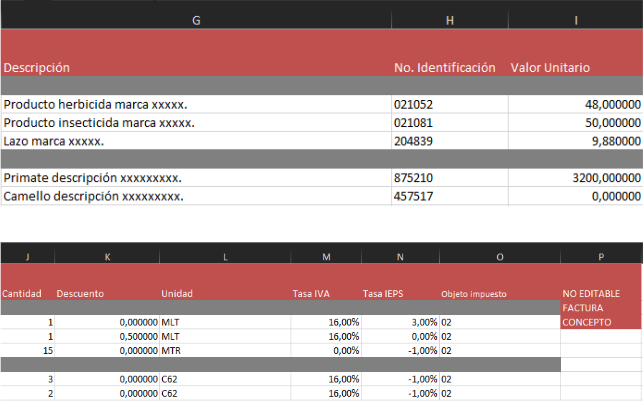Click the 'NO EDITABLE FACTURA CONCEPTO' cell

pos(601,308)
